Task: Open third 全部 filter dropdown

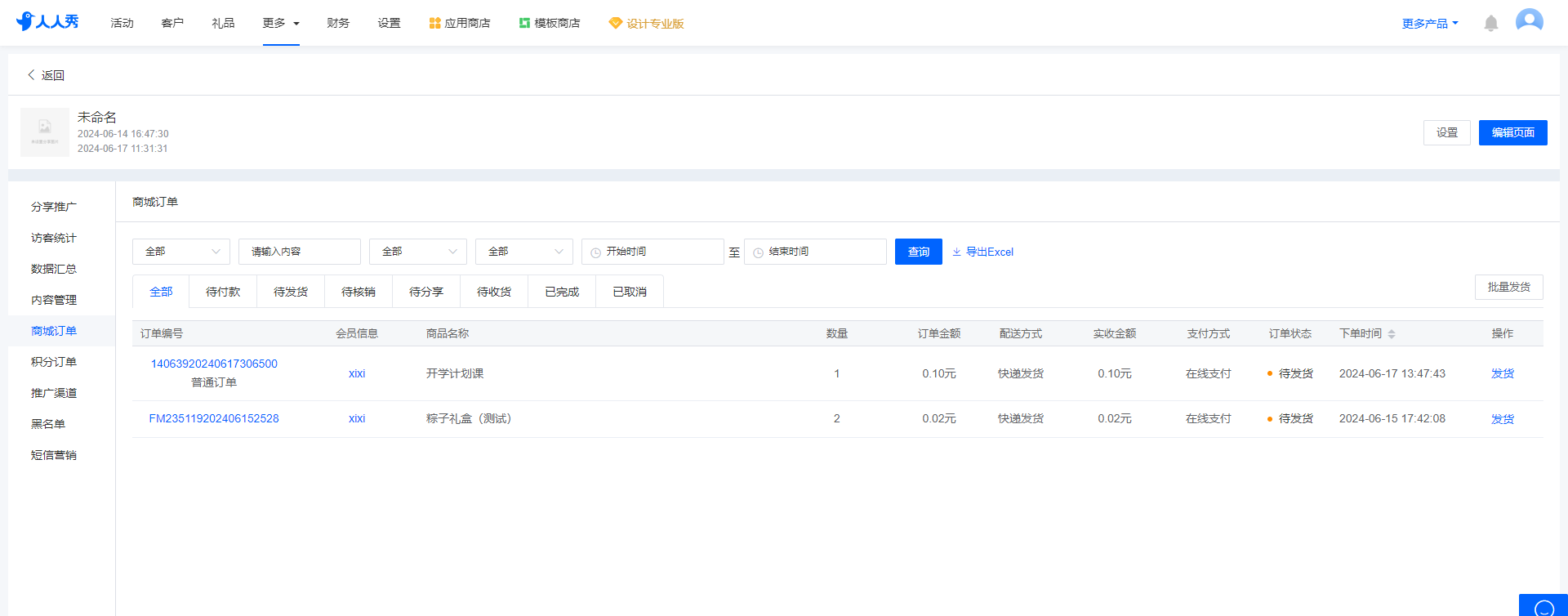Action: tap(524, 252)
